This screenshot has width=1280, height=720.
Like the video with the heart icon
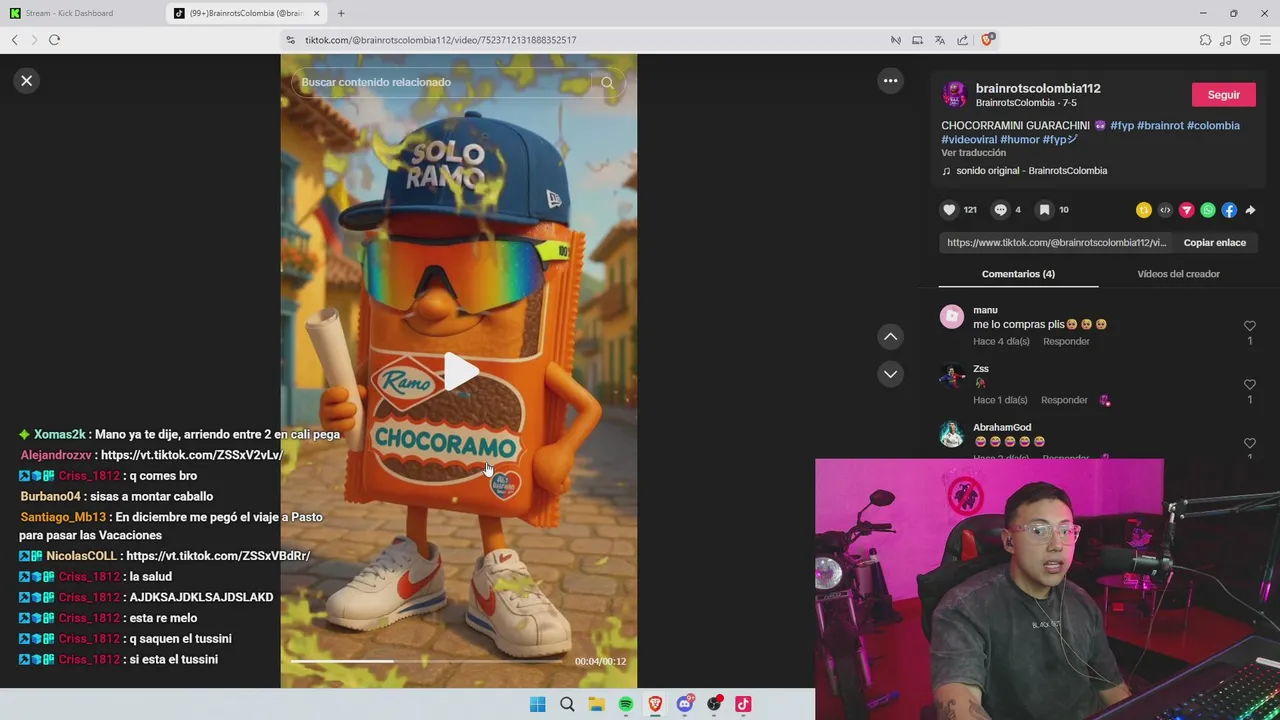pyautogui.click(x=949, y=210)
